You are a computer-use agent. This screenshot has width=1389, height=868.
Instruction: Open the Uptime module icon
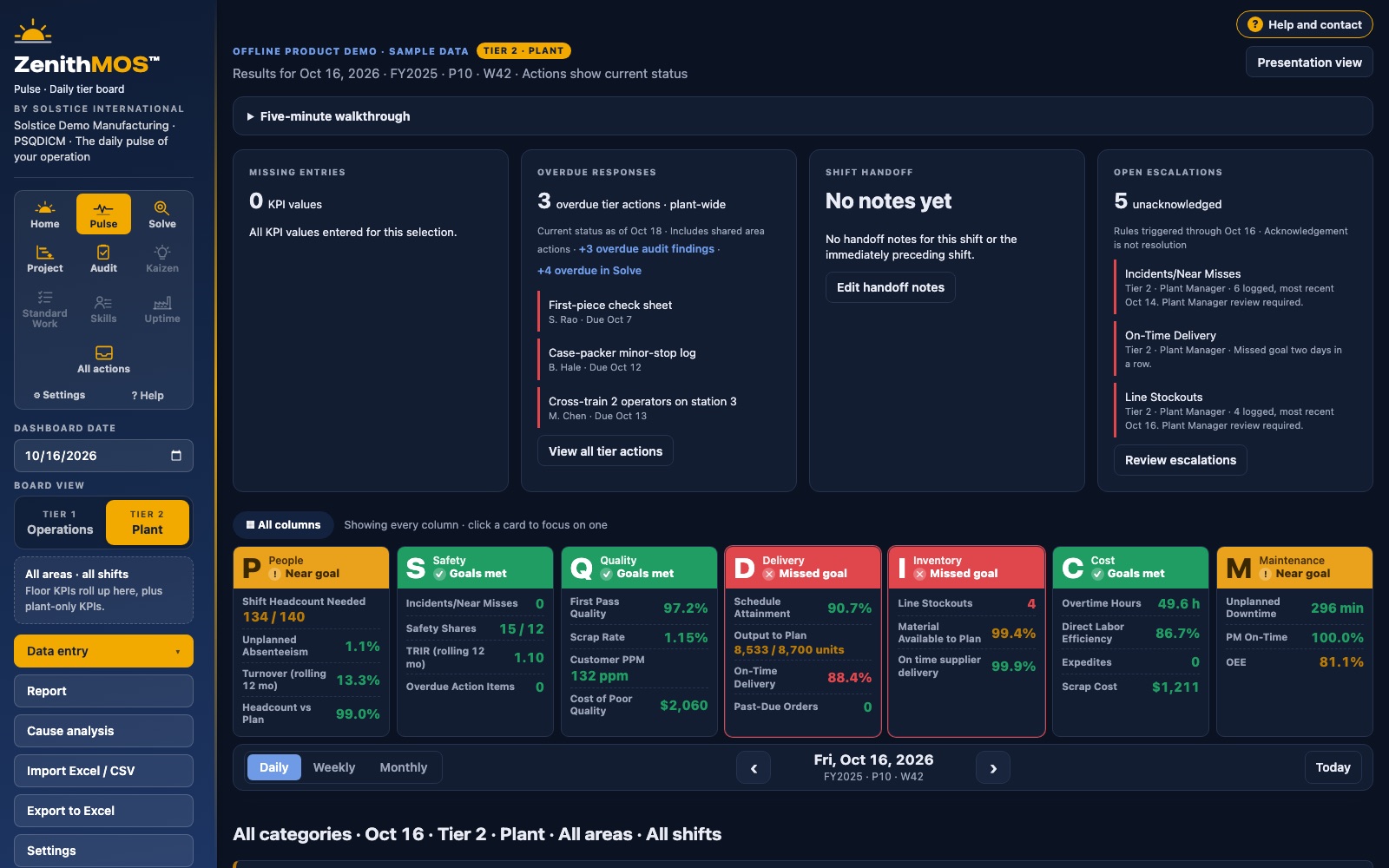162,309
